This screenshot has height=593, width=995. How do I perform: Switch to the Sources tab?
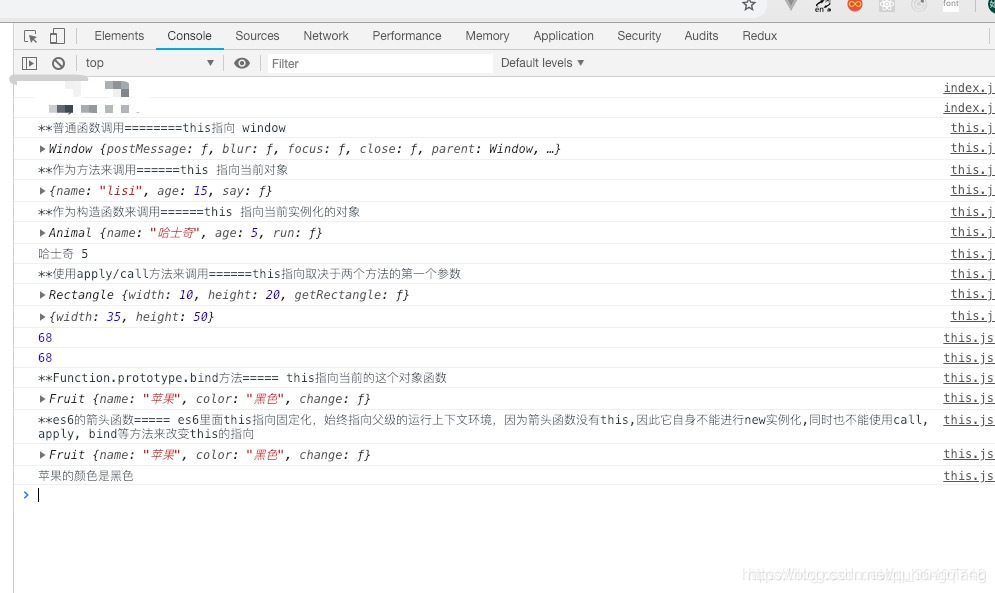pyautogui.click(x=257, y=36)
